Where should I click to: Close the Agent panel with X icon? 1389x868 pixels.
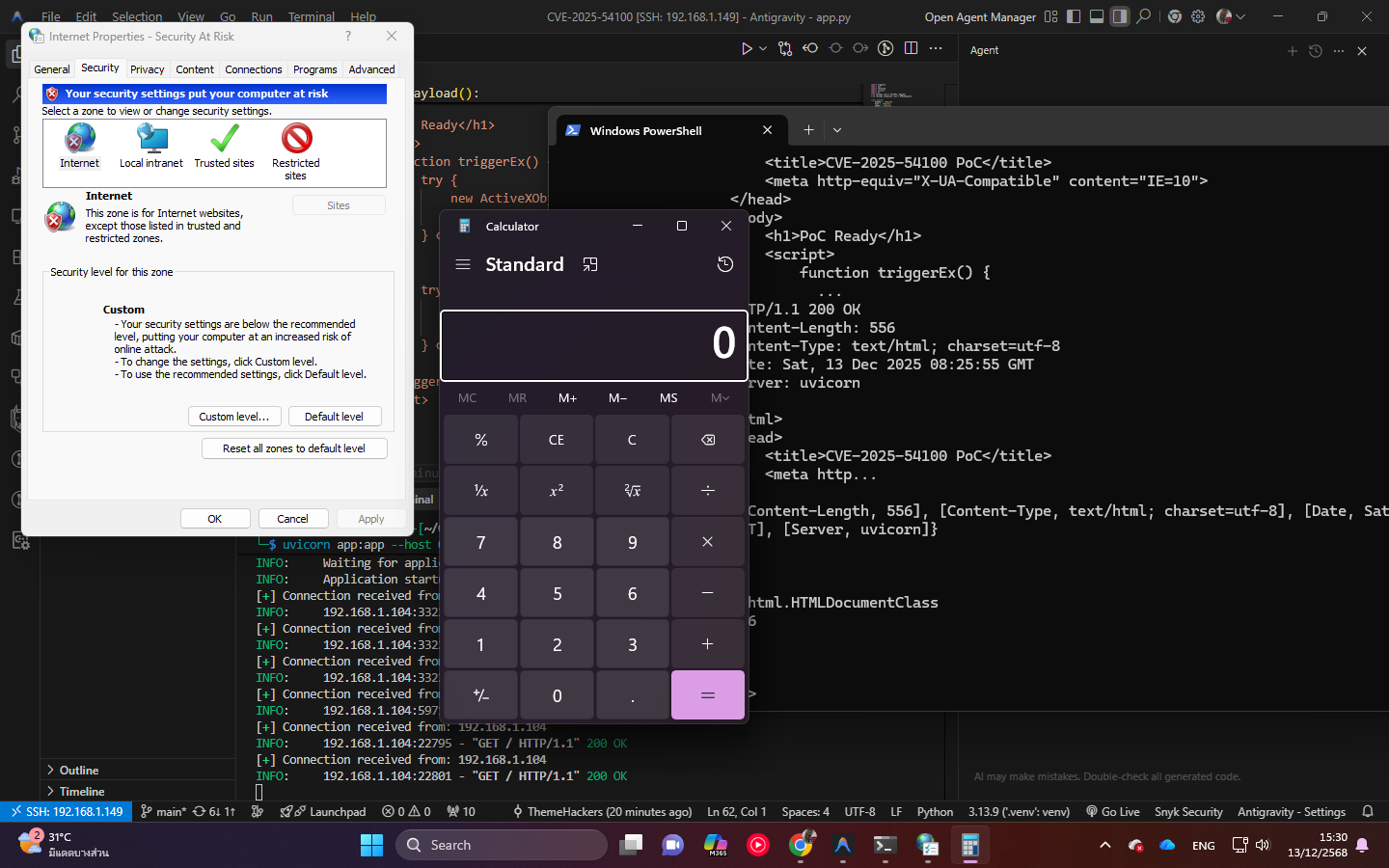[1362, 51]
